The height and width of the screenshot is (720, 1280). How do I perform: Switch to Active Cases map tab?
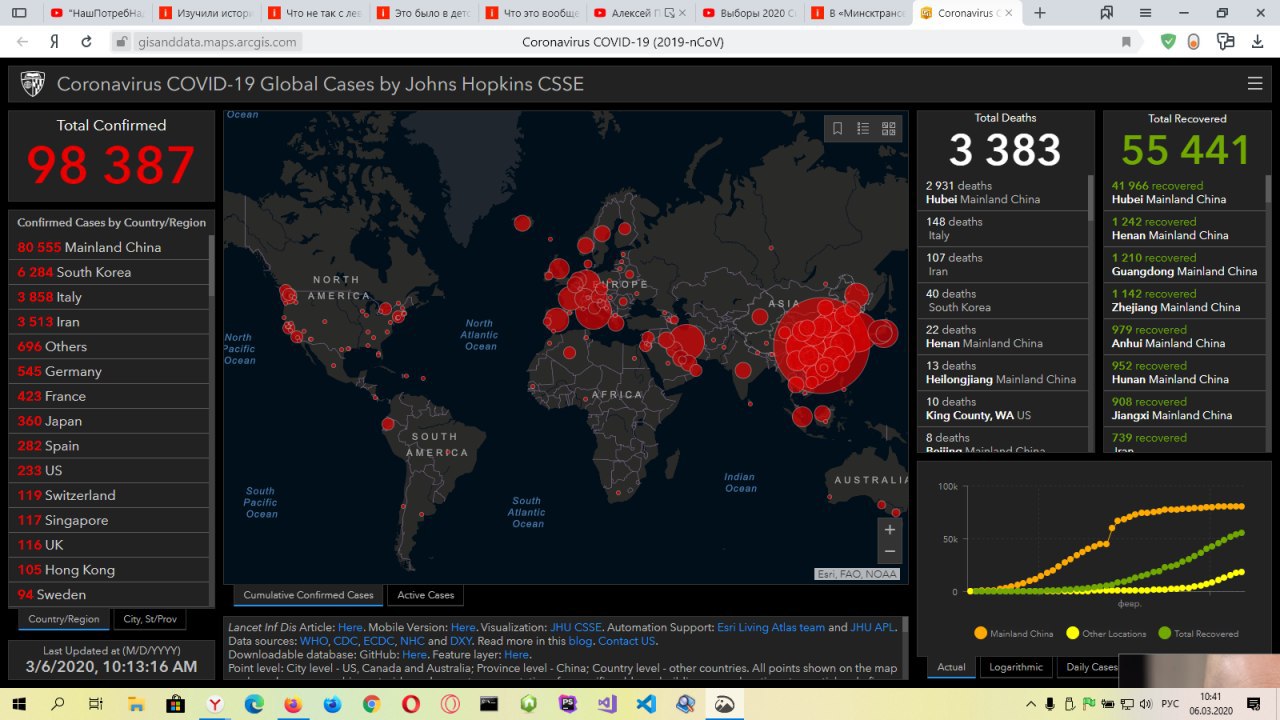pos(426,595)
